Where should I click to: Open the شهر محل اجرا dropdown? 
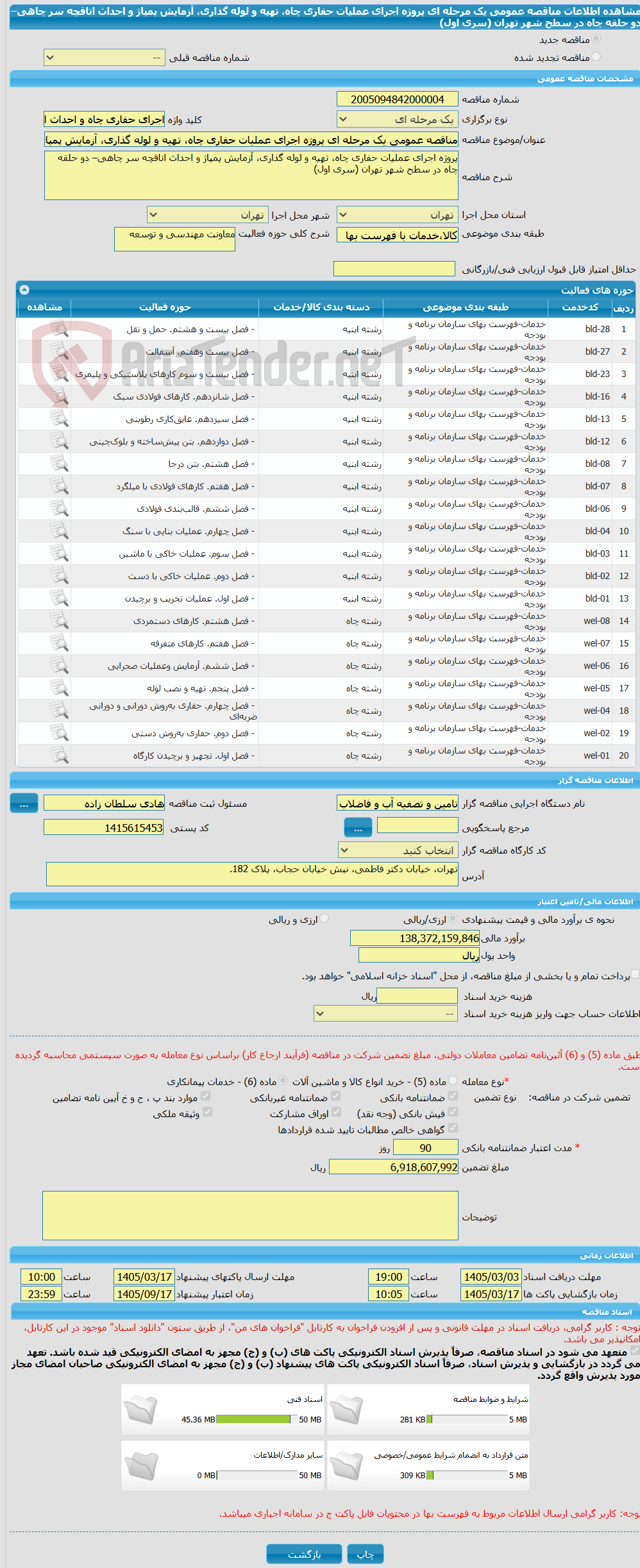click(x=208, y=215)
